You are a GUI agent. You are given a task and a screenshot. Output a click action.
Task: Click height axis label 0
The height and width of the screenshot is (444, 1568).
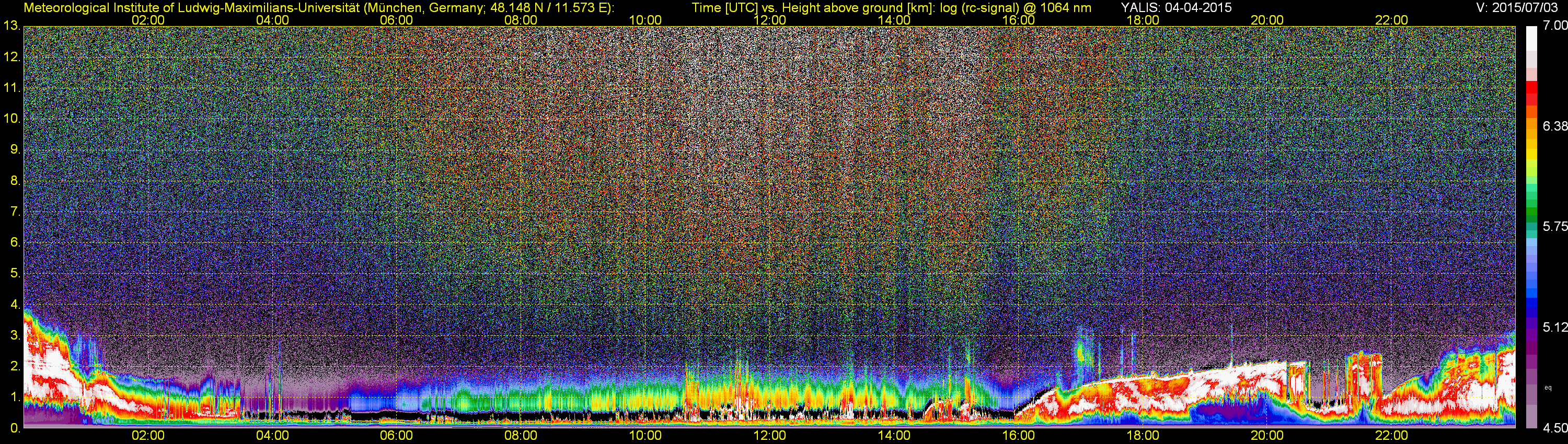15,428
